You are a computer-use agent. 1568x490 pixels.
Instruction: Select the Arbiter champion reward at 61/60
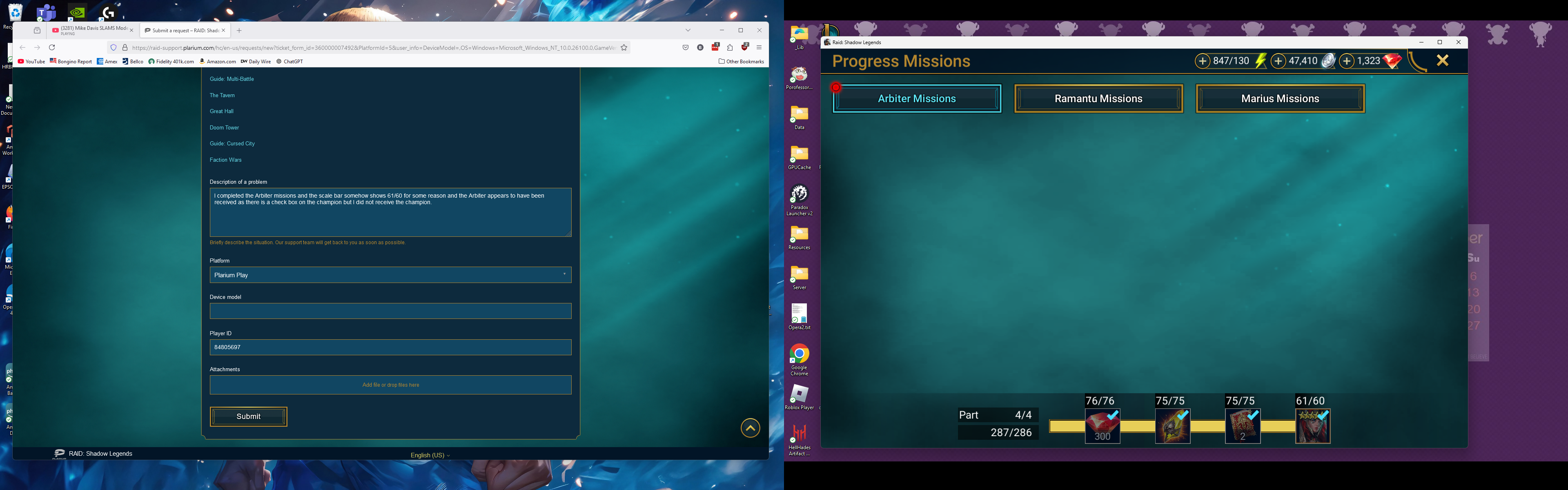[1312, 425]
